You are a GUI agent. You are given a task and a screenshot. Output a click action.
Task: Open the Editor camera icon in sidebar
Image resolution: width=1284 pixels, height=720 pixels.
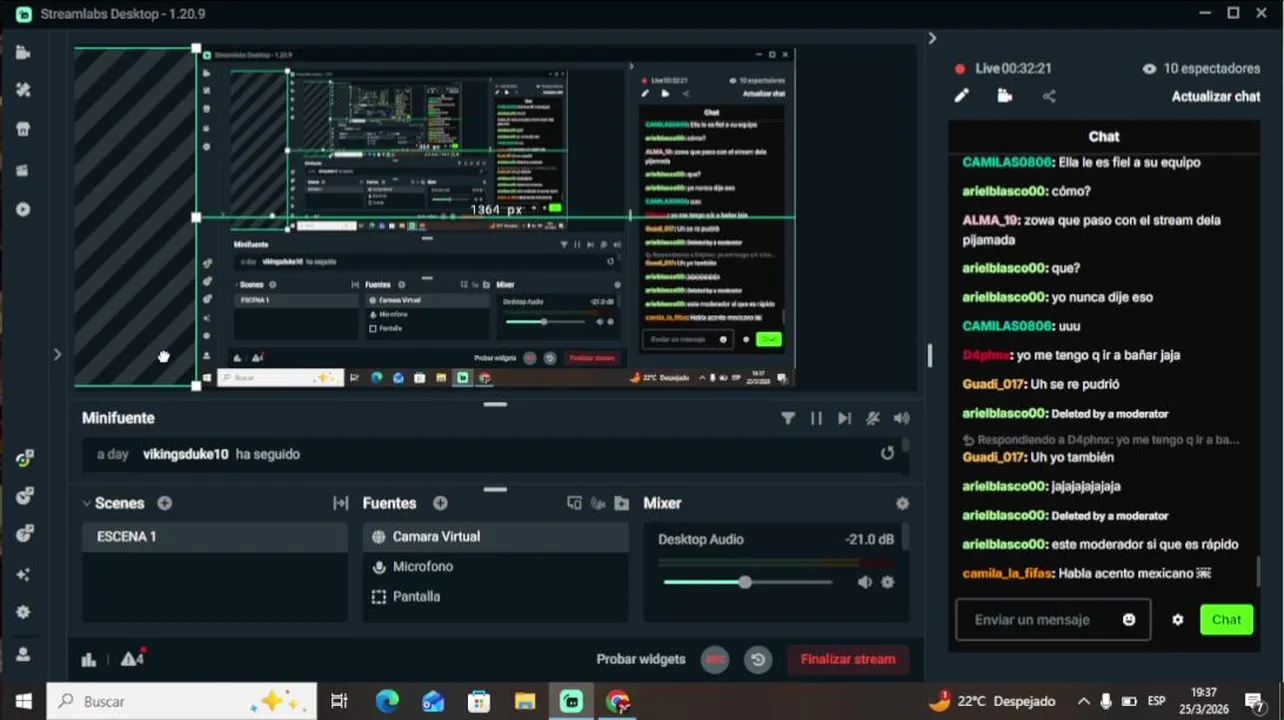(x=23, y=53)
